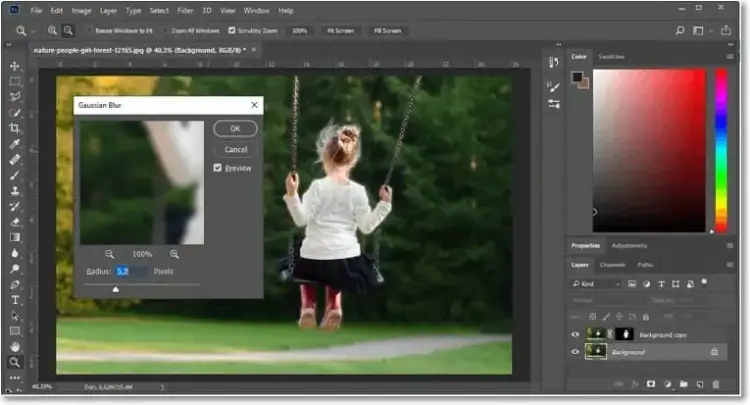This screenshot has width=750, height=405.
Task: Disable the Scrubby Zoom checkbox
Action: coord(232,31)
